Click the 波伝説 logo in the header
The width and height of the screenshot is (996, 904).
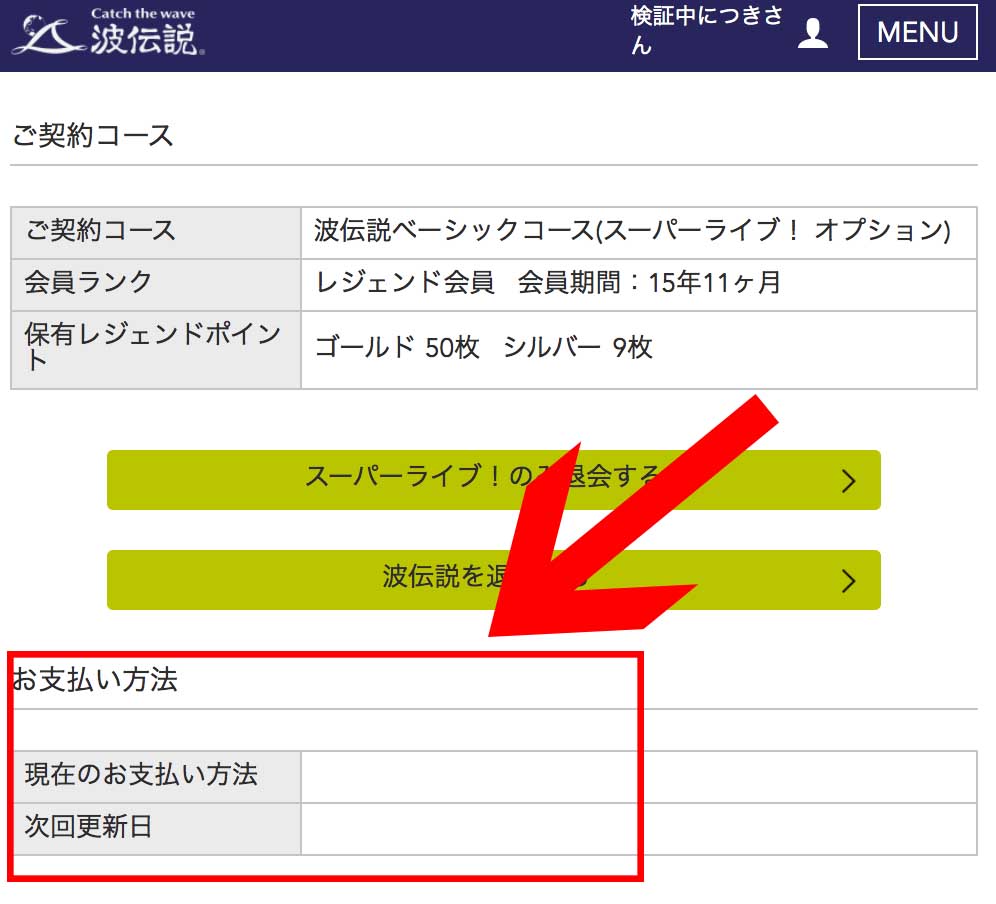109,32
